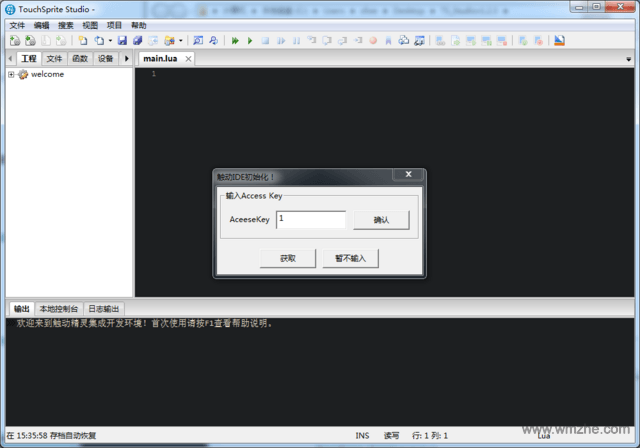This screenshot has width=640, height=448.
Task: Click the stacked windows icon after bookmark
Action: [404, 40]
